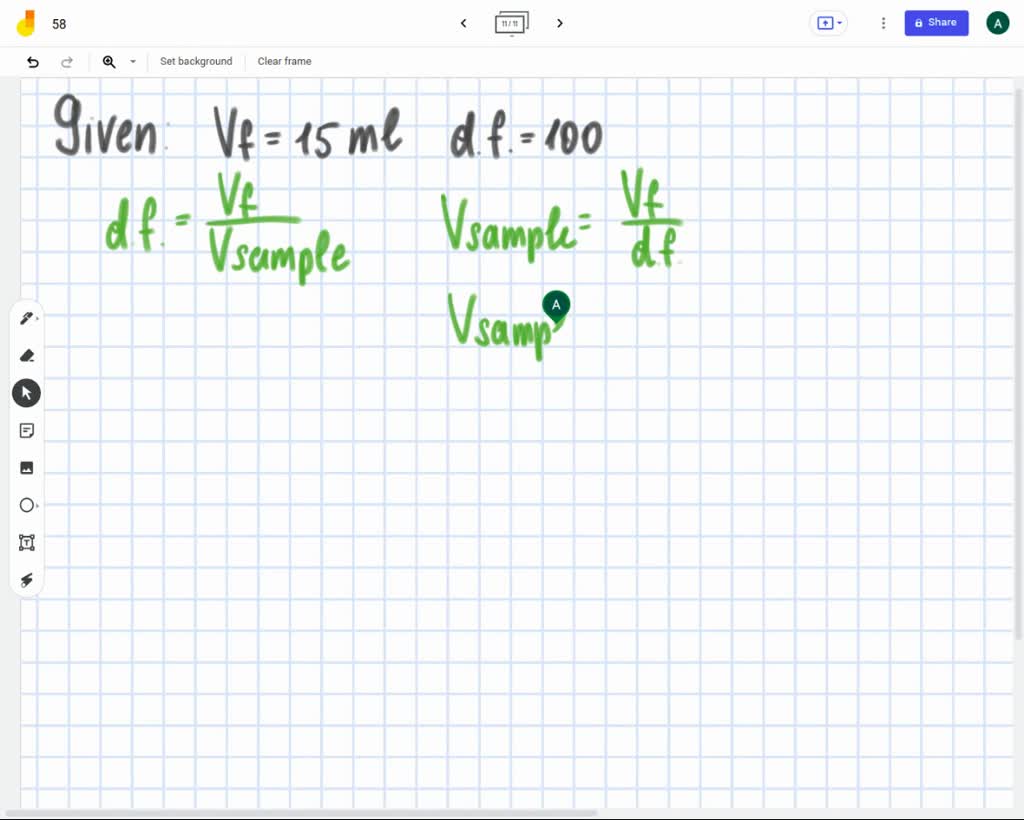Open the more options menu
Screen dimensions: 1024x820
coord(883,22)
